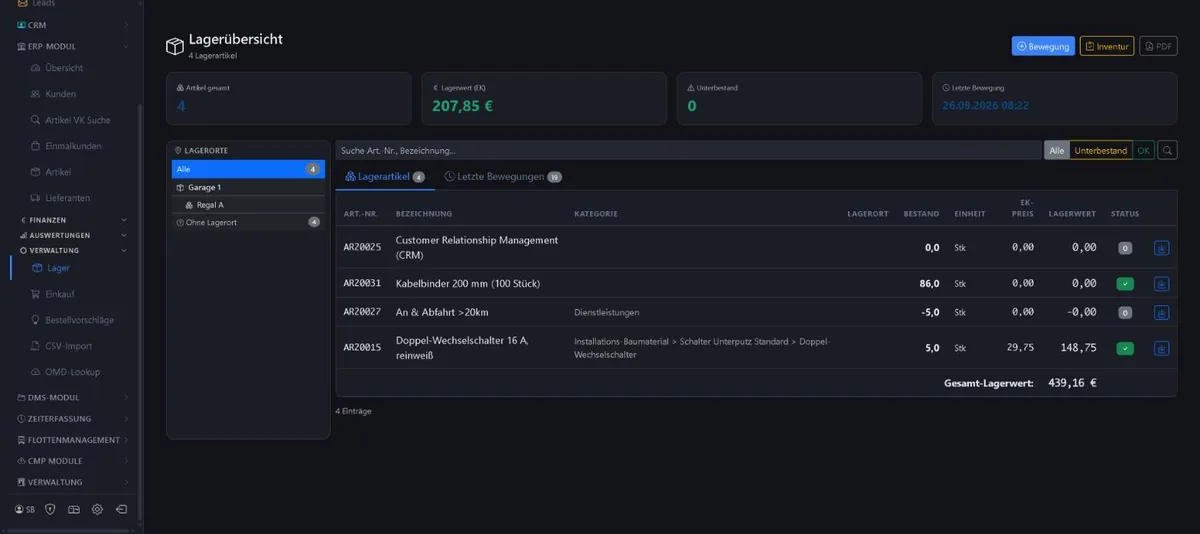
Task: Open the Übersicht sidebar item icon
Action: click(x=36, y=68)
